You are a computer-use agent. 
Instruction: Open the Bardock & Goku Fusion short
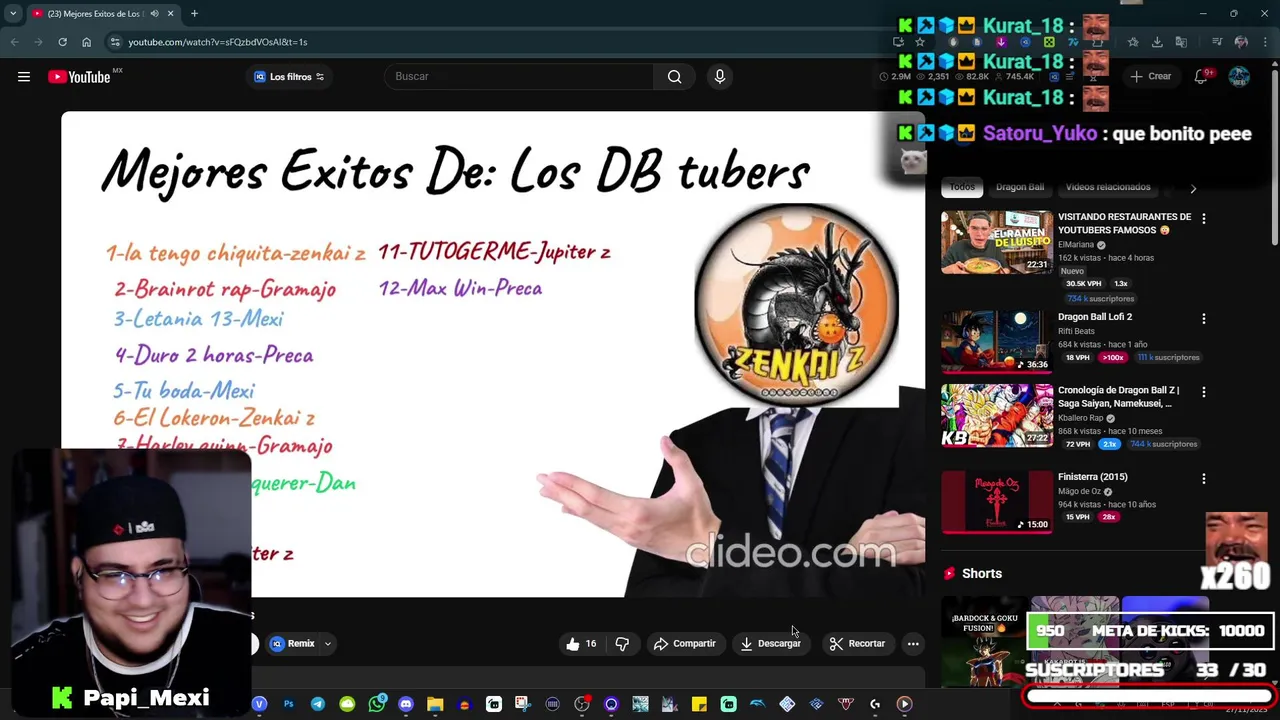[x=984, y=642]
